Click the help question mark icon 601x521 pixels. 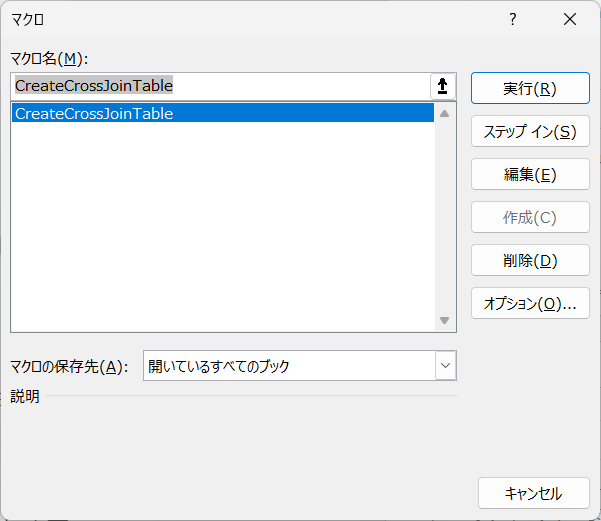click(x=512, y=19)
